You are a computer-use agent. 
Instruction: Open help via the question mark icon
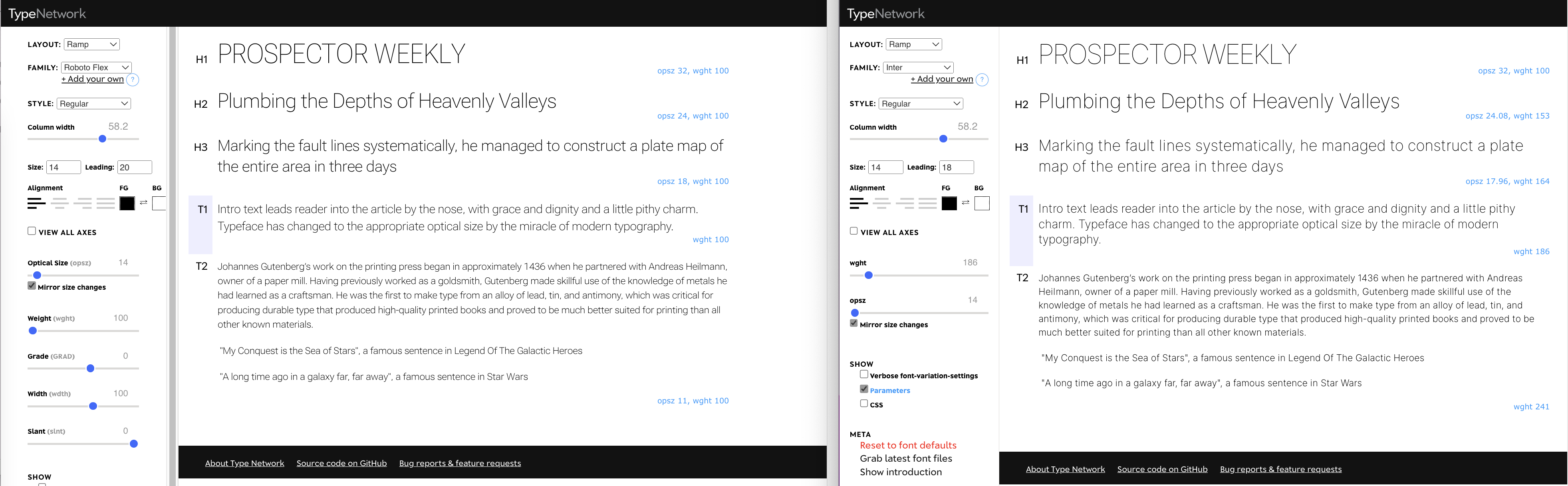(x=133, y=79)
